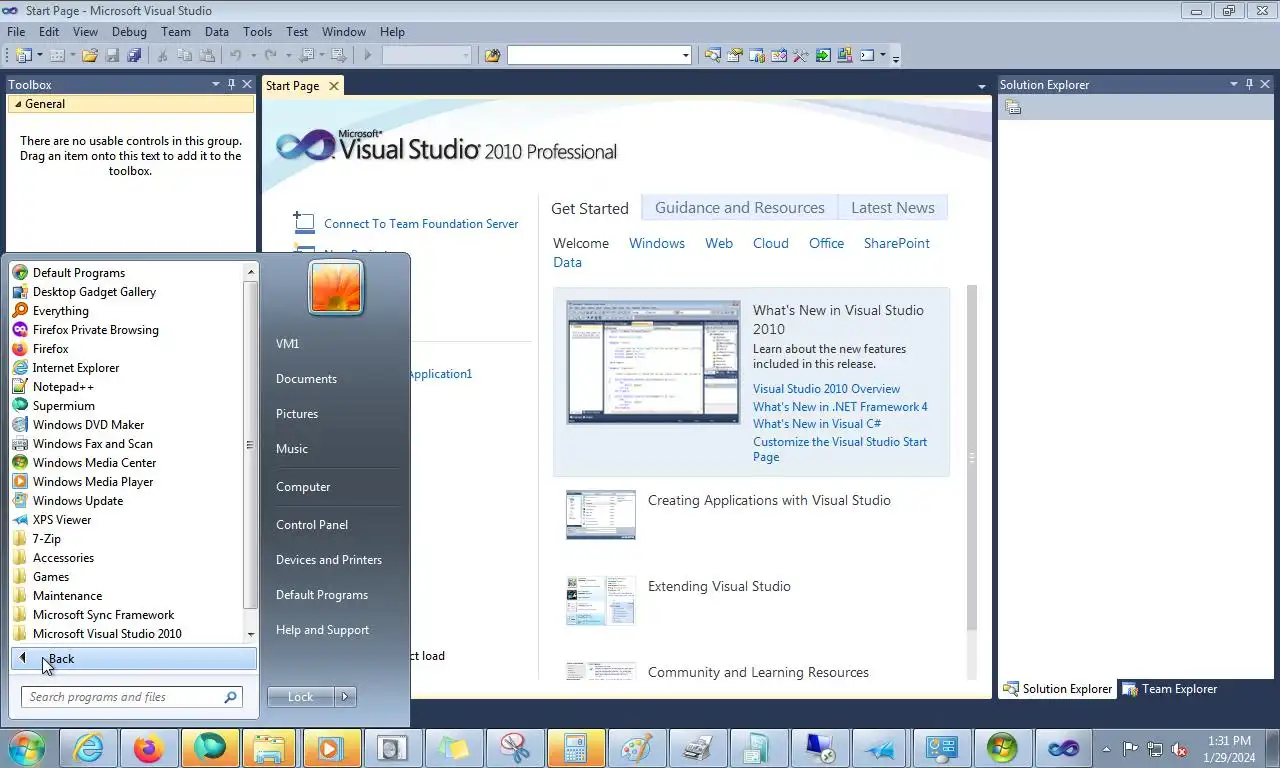Open Control Panel from the Start menu
Image resolution: width=1280 pixels, height=768 pixels.
(x=312, y=525)
